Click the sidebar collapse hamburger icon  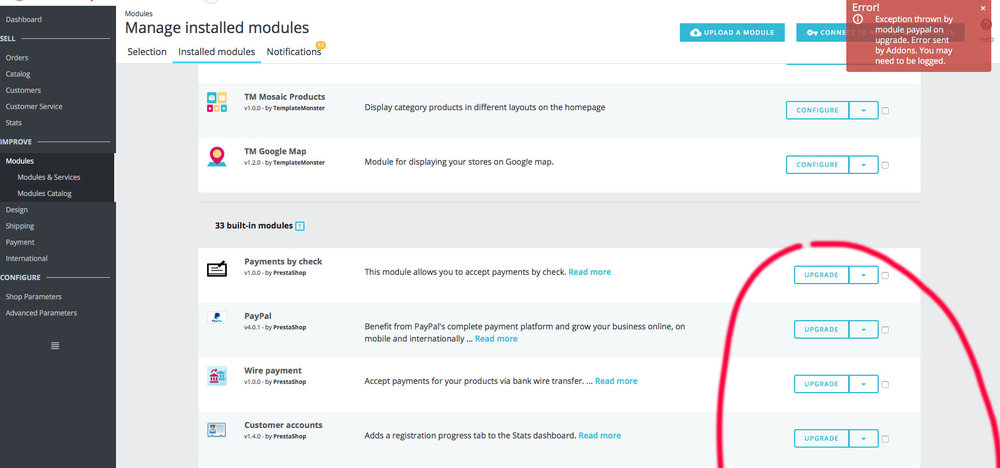[x=55, y=346]
